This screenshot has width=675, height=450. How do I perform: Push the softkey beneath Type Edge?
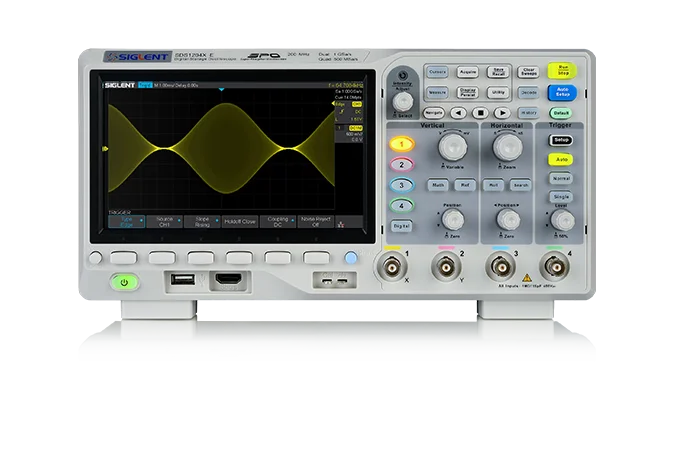tap(124, 258)
